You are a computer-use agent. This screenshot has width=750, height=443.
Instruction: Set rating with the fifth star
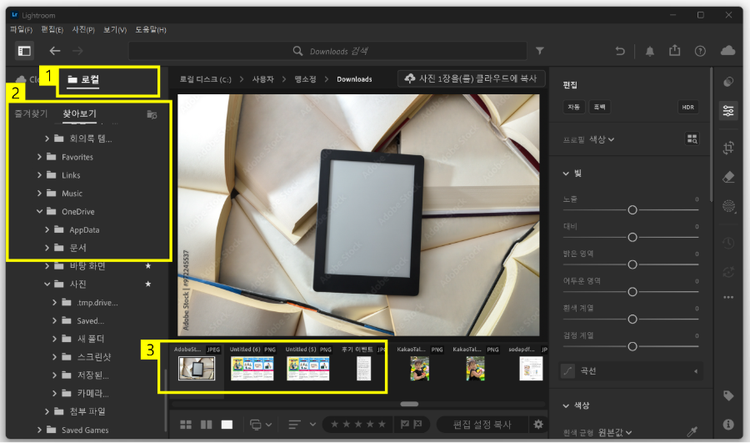click(x=382, y=424)
